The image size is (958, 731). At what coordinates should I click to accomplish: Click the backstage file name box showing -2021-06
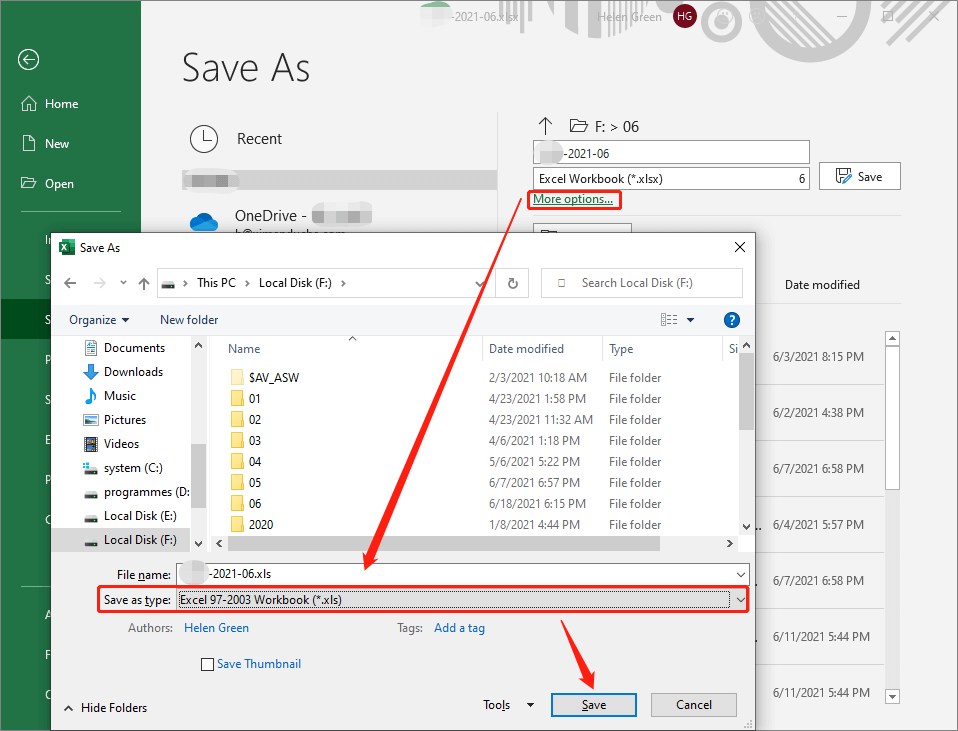pos(671,153)
